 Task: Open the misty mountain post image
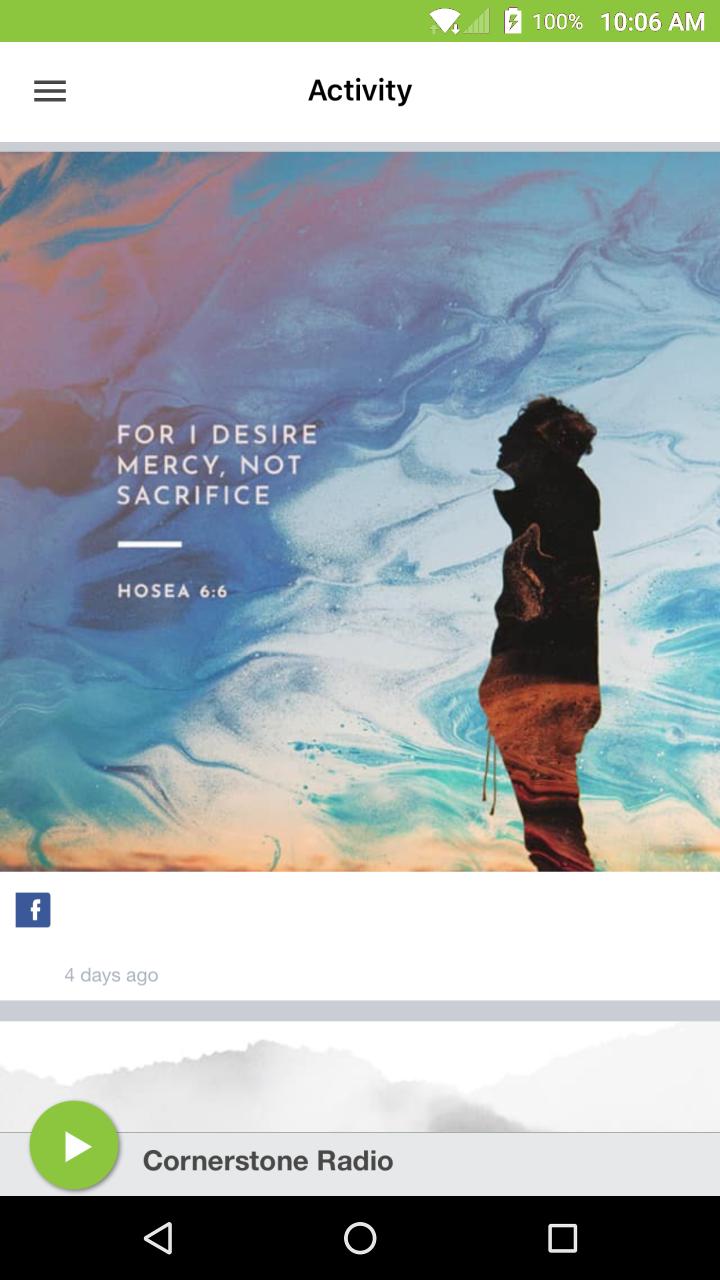click(360, 1076)
